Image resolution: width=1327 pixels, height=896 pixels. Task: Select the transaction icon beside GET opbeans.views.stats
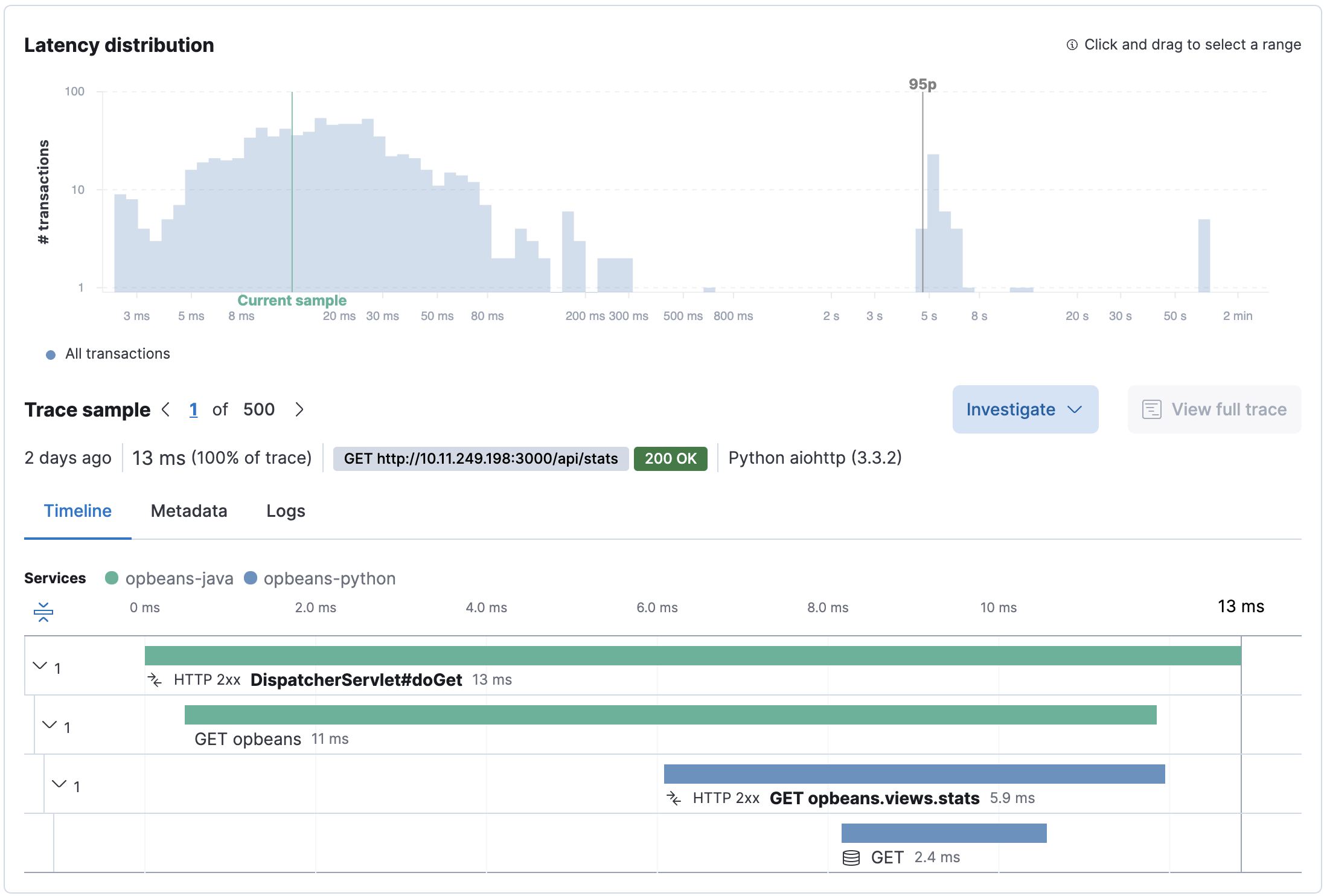674,798
